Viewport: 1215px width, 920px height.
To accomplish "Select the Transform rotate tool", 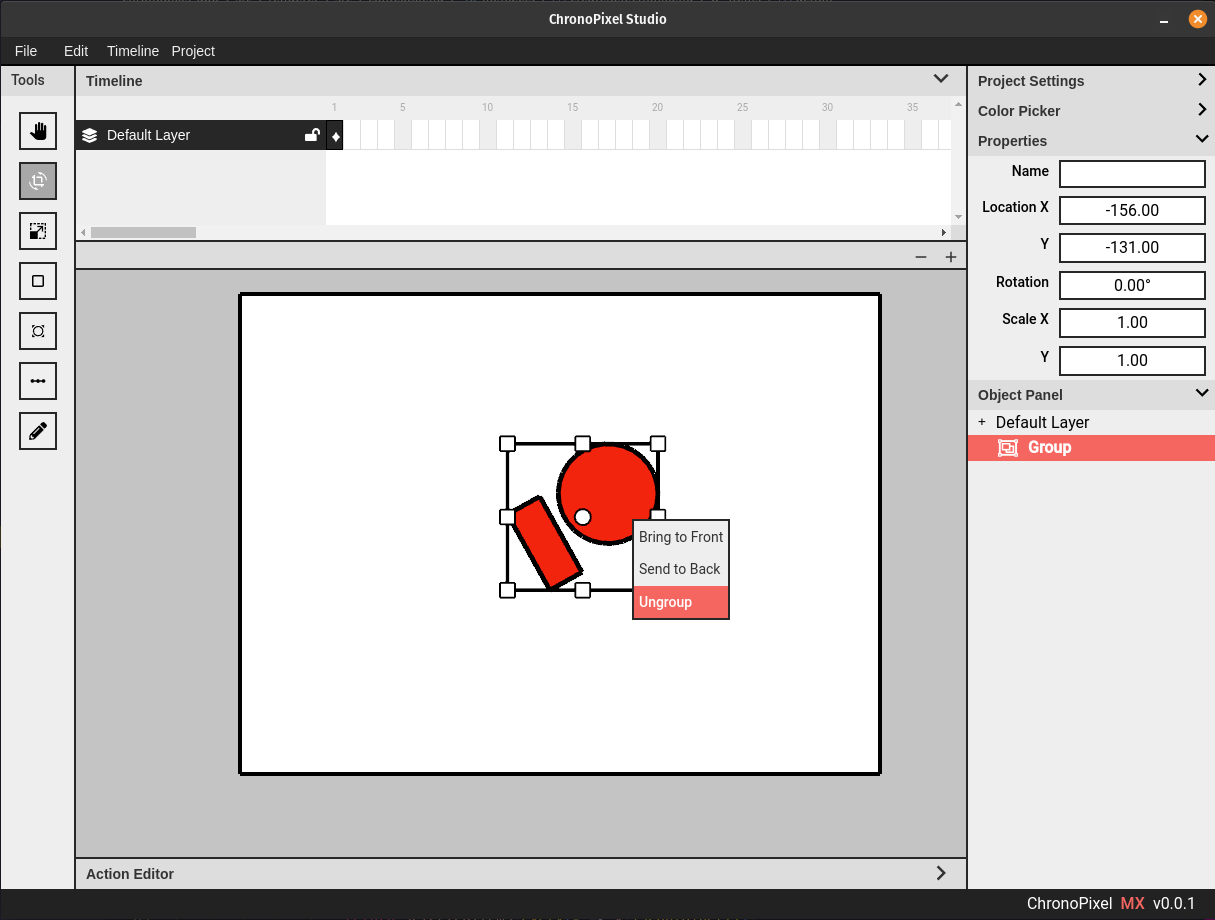I will (38, 181).
